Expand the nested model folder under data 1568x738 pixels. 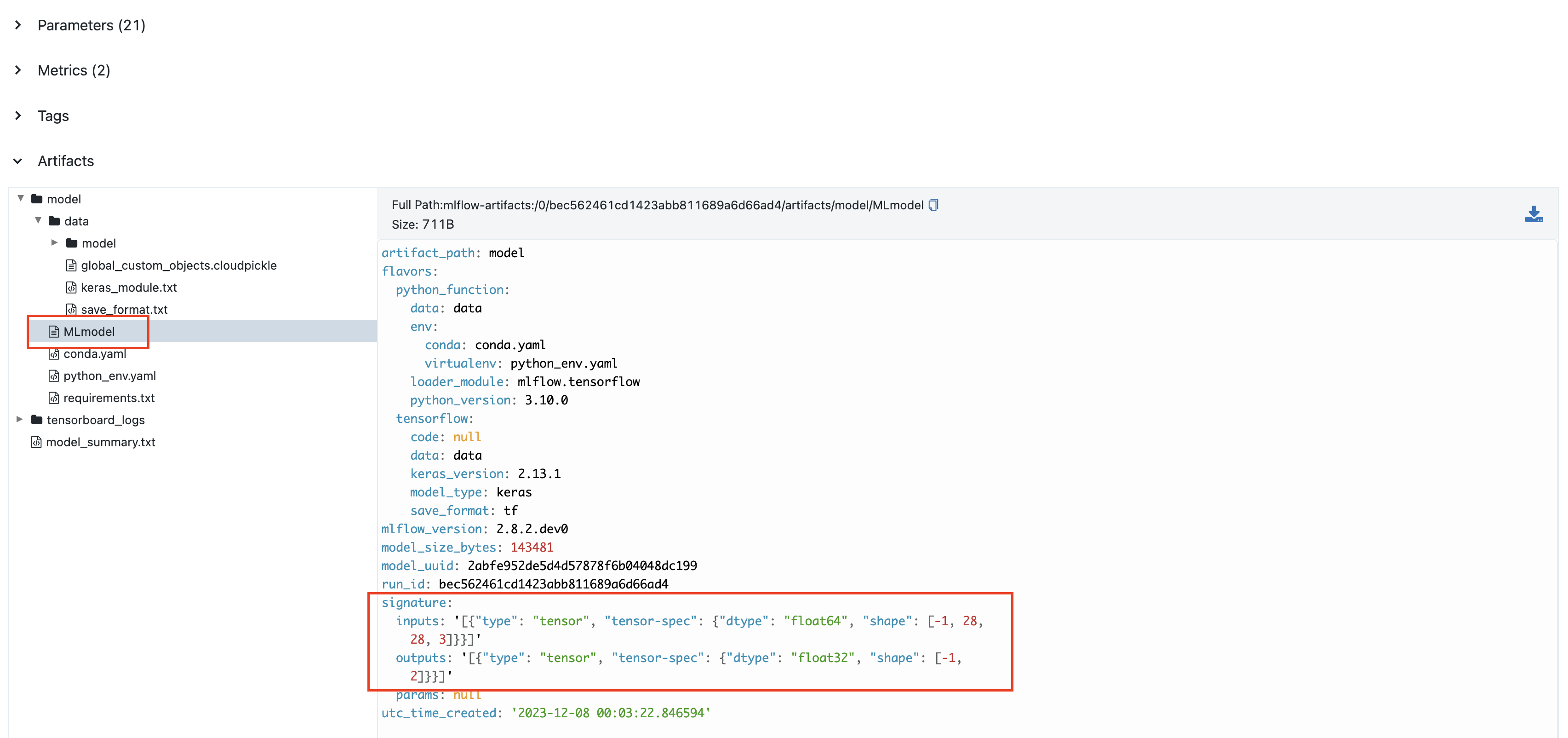(55, 242)
